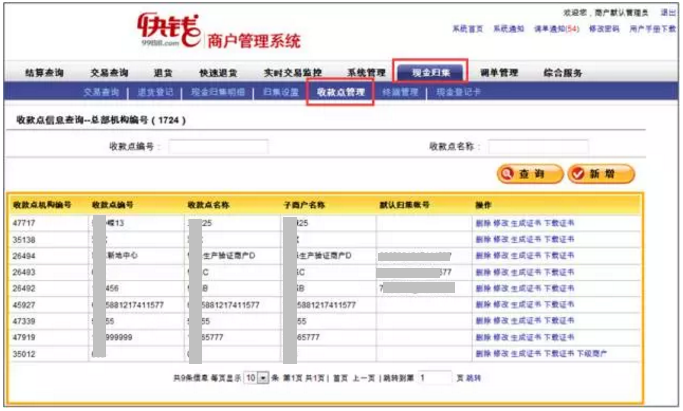Open the 快速退货 main menu

tap(218, 73)
